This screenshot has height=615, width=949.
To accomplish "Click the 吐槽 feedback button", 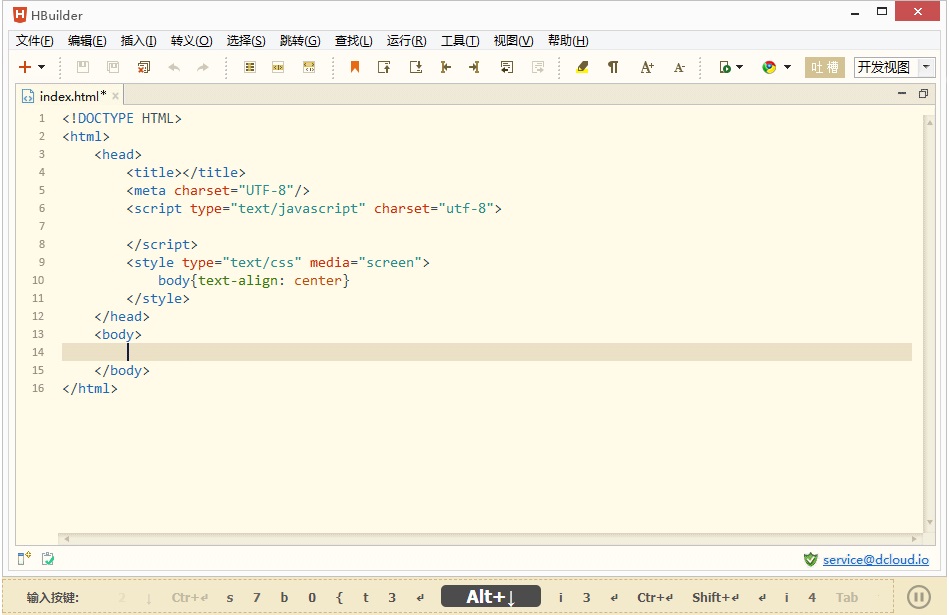I will (825, 67).
